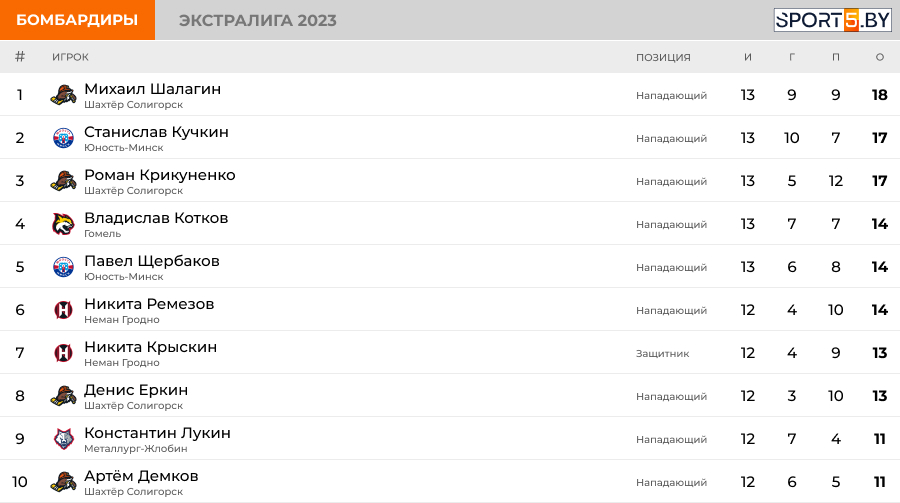Click Металлург-Жлобин wolf logo beside Константин Лукин

63,439
